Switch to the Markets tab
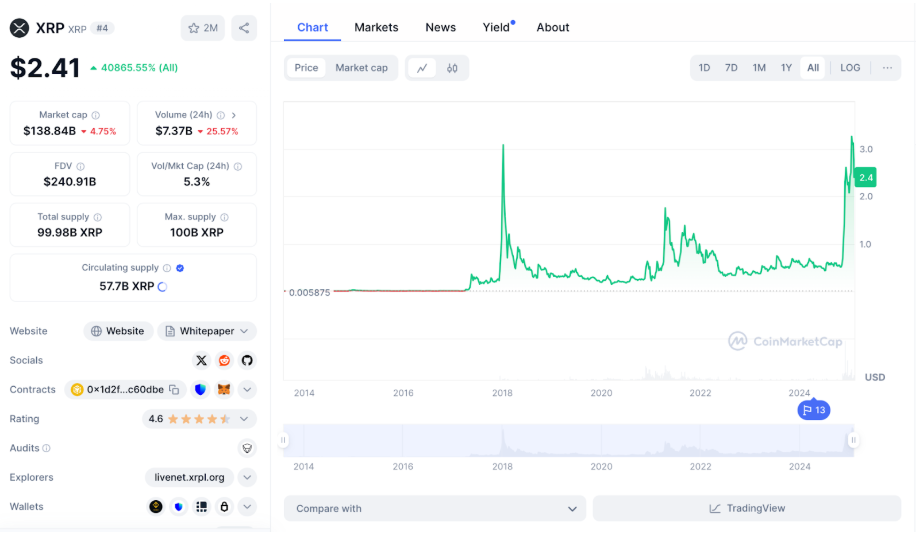921x553 pixels. coord(376,27)
